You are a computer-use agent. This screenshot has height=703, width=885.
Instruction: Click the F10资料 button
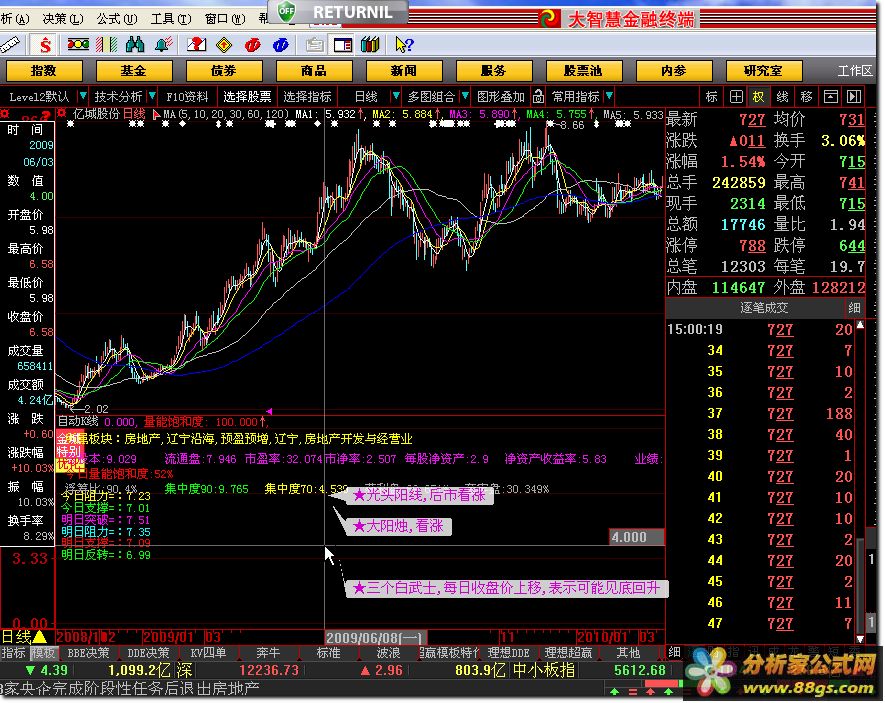pyautogui.click(x=187, y=96)
